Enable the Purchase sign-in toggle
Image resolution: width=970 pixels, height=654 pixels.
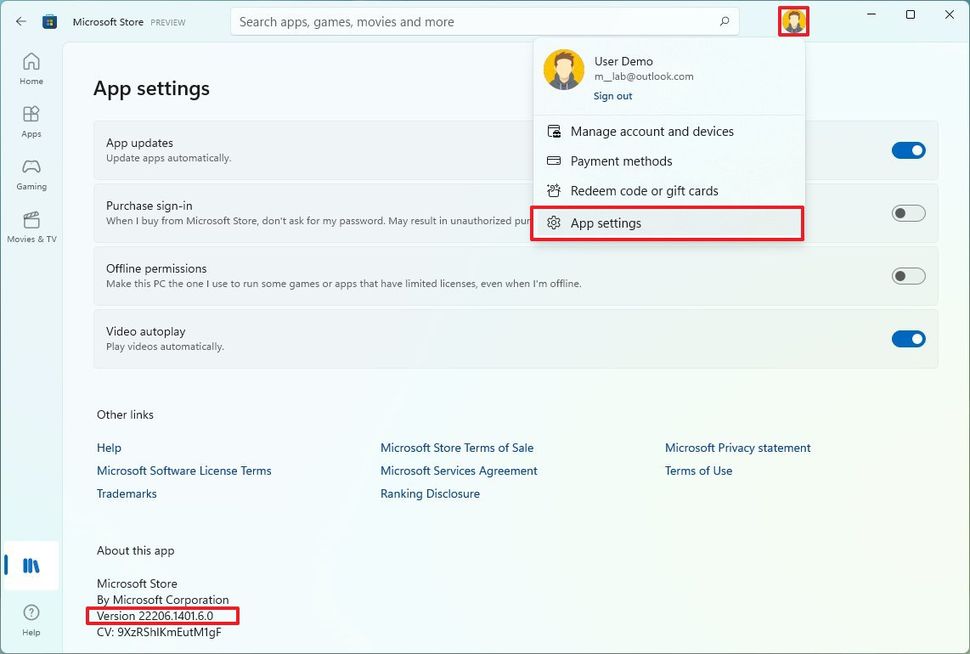(x=908, y=213)
